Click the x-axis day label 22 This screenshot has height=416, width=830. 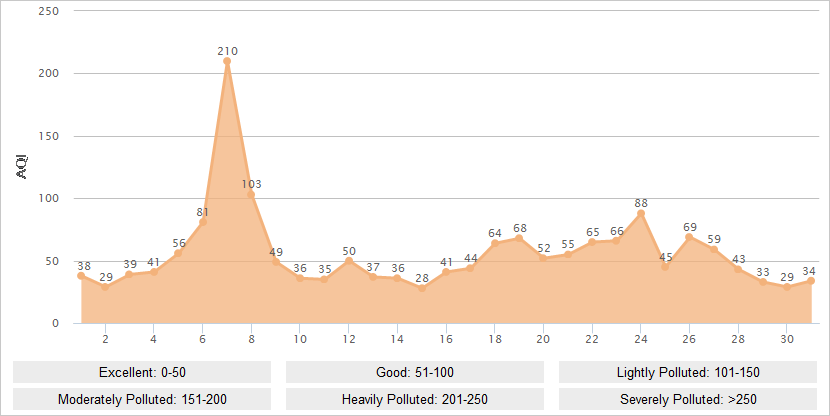[592, 339]
